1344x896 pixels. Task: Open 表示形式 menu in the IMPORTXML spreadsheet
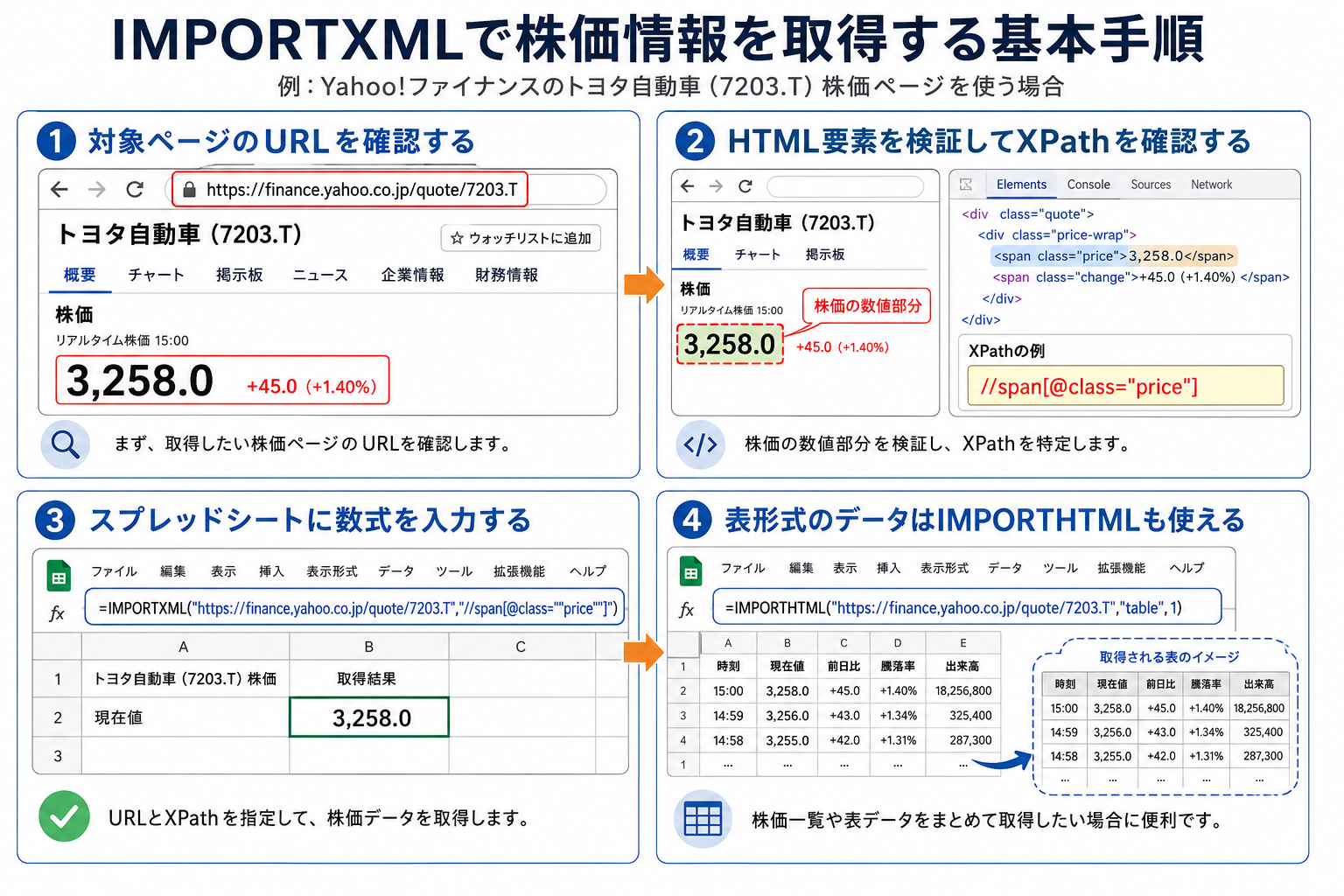click(x=332, y=571)
